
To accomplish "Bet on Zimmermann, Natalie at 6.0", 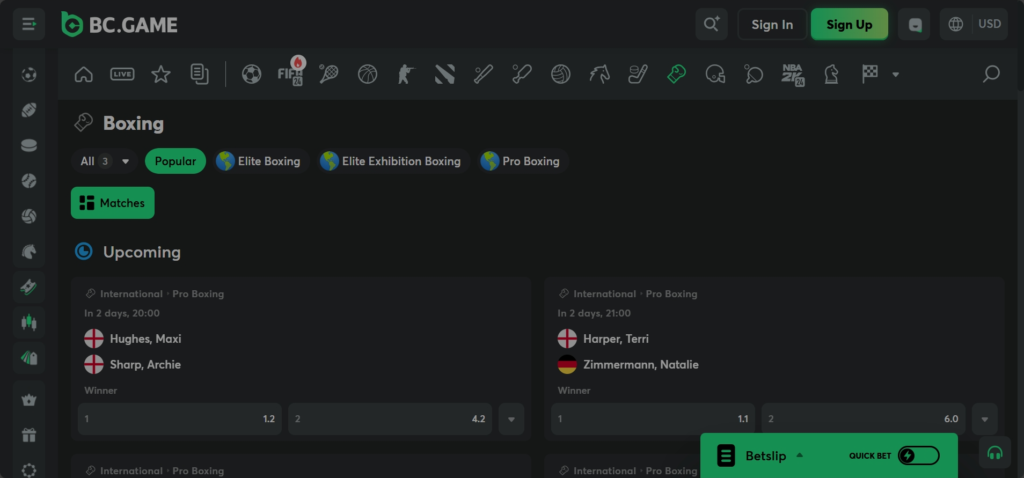I will pyautogui.click(x=863, y=419).
